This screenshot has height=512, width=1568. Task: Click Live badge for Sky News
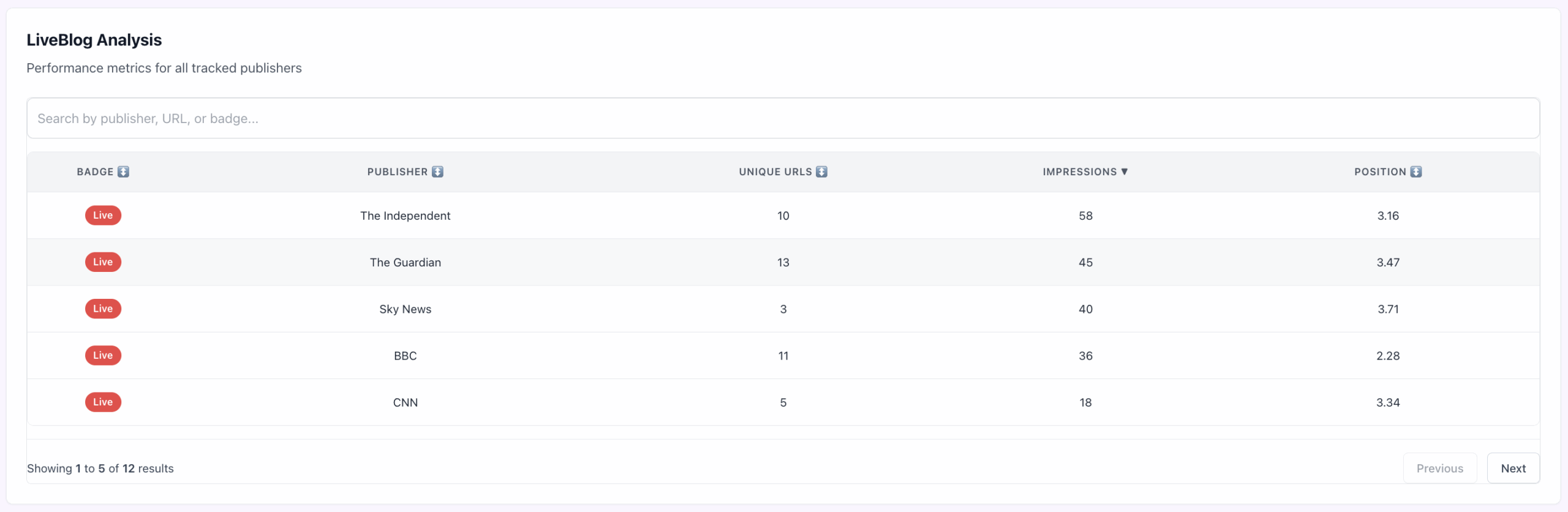(103, 309)
